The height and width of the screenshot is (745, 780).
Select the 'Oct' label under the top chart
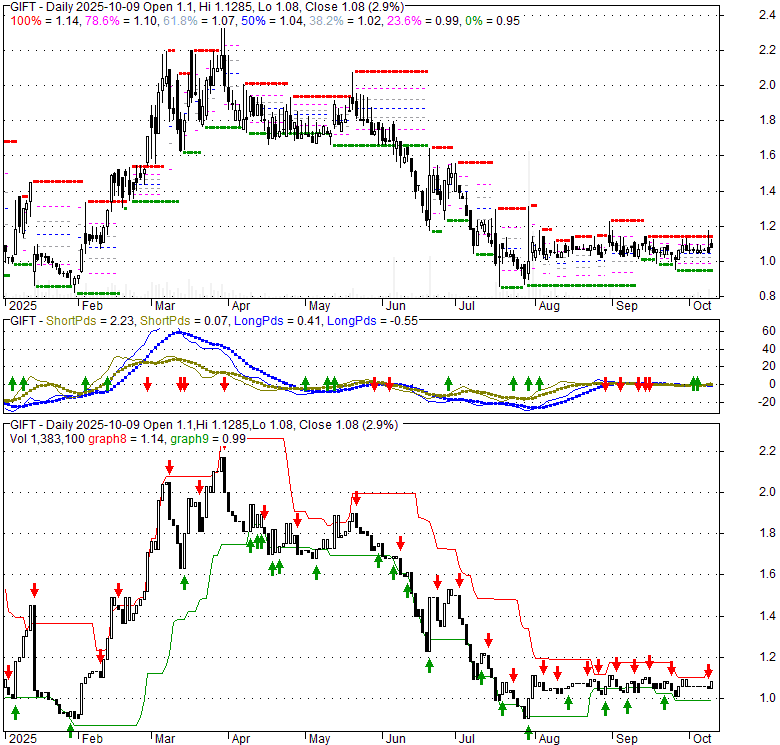702,306
